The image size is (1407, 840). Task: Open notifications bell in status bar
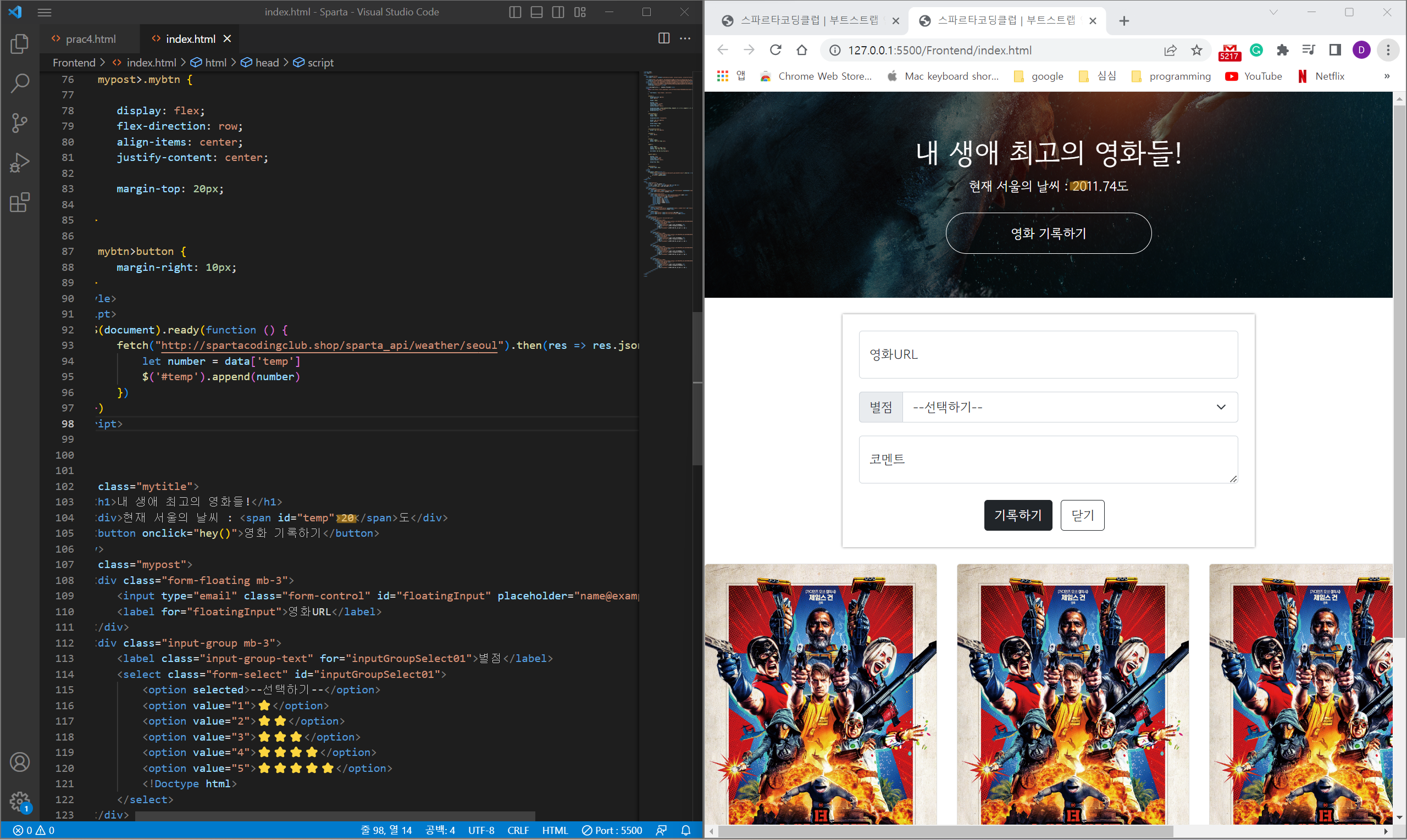(686, 830)
